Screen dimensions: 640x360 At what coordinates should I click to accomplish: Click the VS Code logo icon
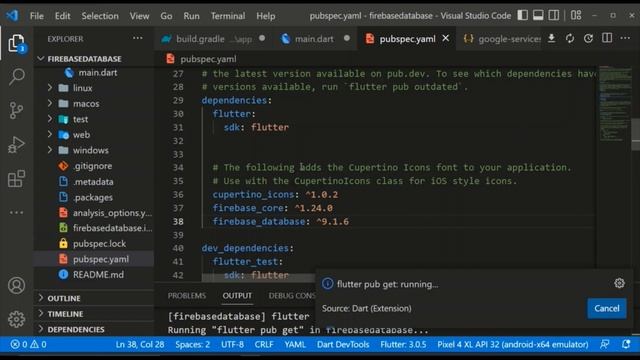[12, 16]
